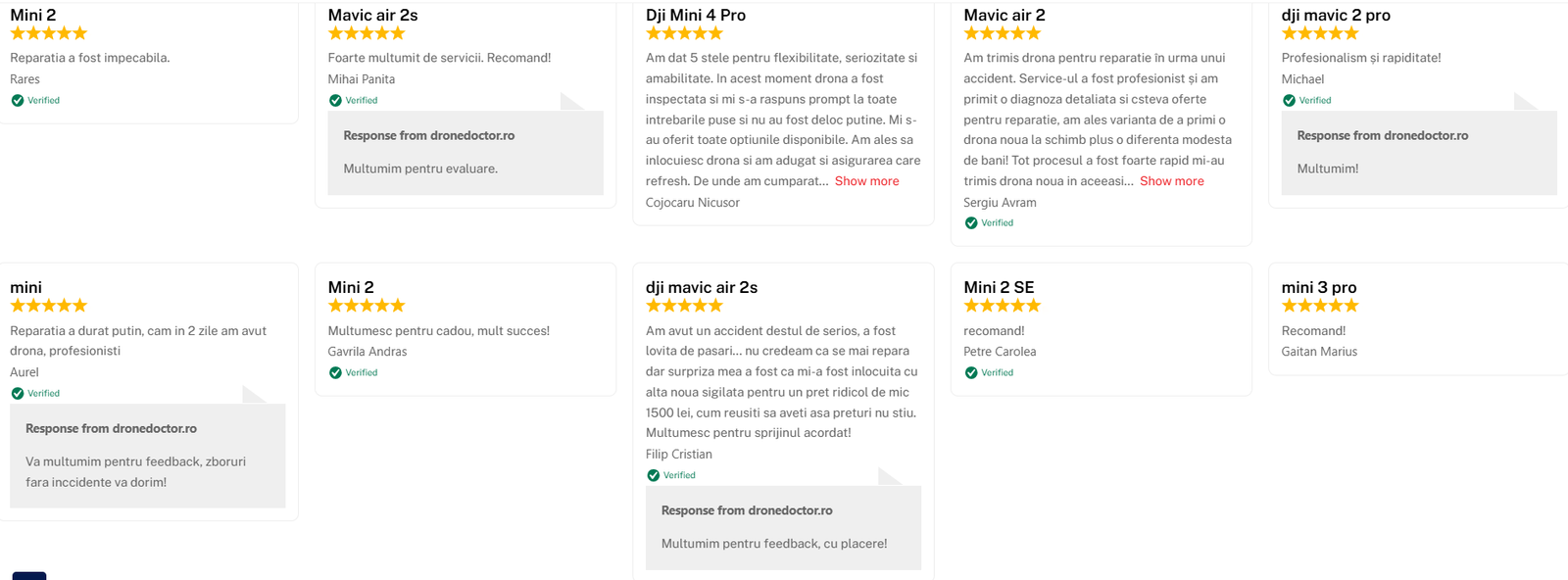The width and height of the screenshot is (1568, 580).
Task: Click the dronedoctor.ro response to Michael's review
Action: (x=1419, y=153)
